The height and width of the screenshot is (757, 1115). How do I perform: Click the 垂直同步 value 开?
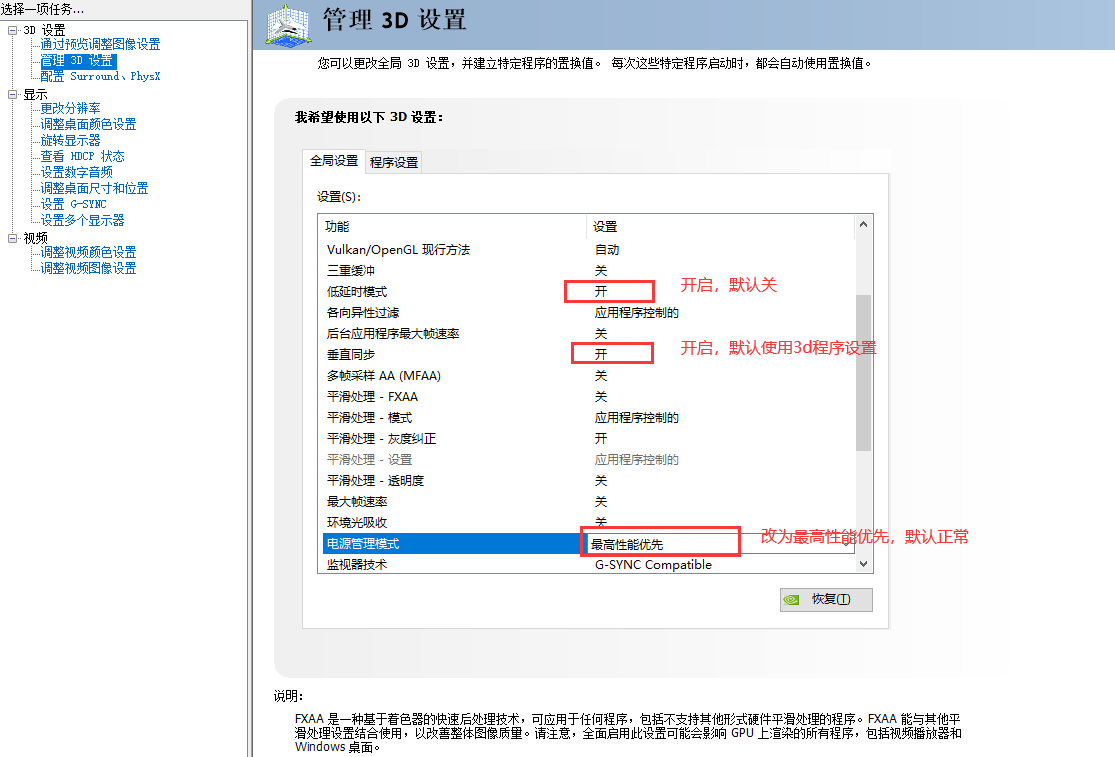[x=601, y=355]
